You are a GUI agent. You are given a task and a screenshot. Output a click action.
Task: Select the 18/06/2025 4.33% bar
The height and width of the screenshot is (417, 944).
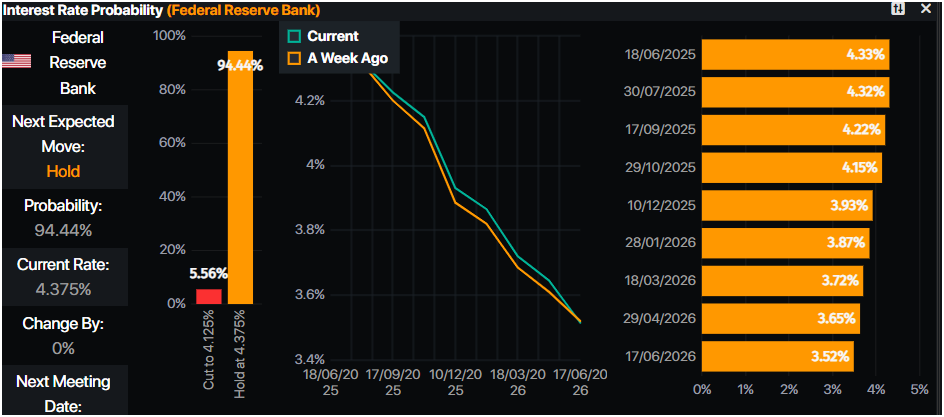795,55
